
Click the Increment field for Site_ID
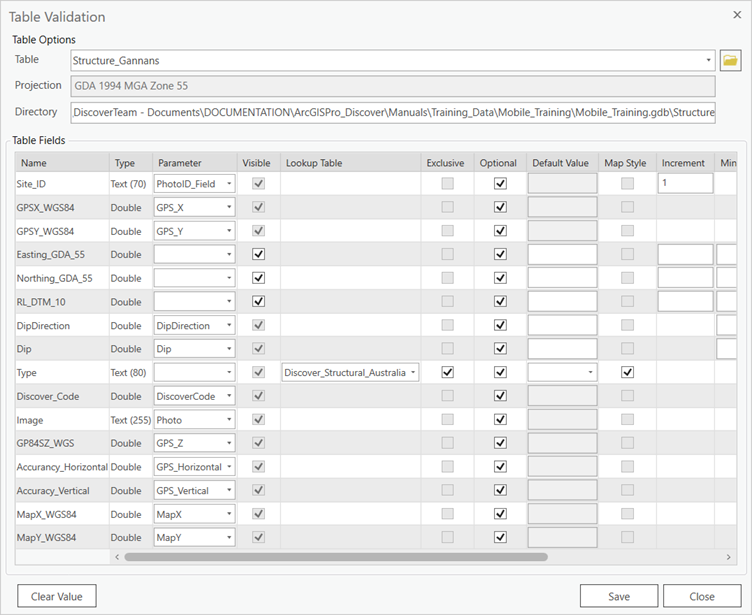tap(685, 184)
